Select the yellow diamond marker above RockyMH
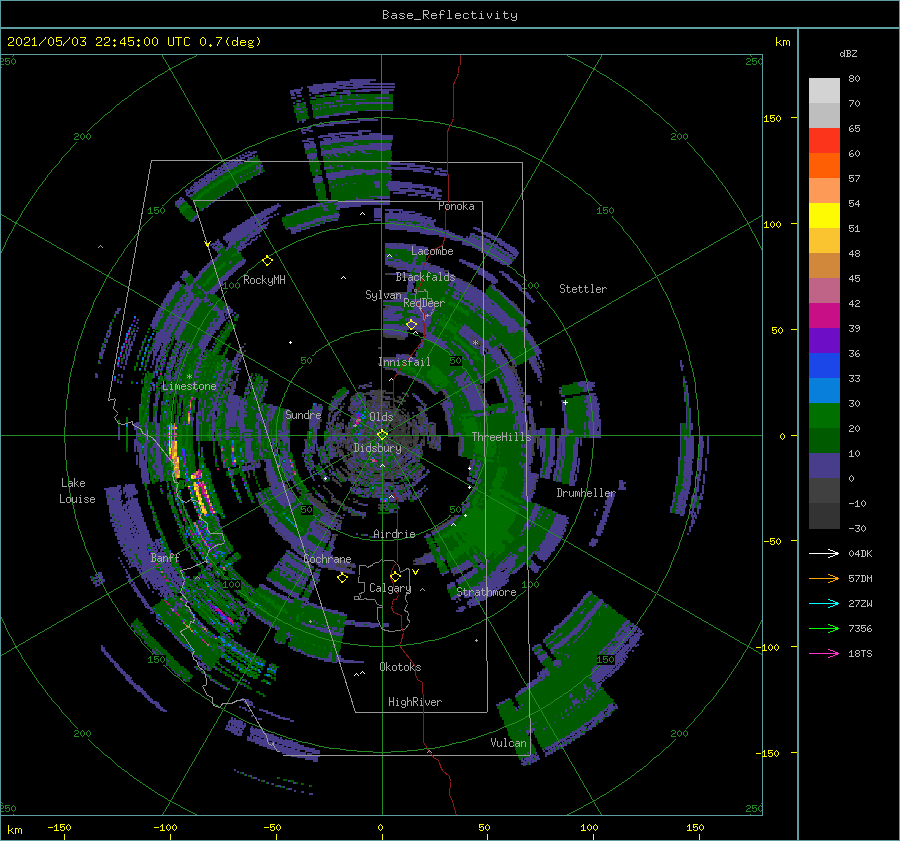The image size is (900, 841). 267,261
